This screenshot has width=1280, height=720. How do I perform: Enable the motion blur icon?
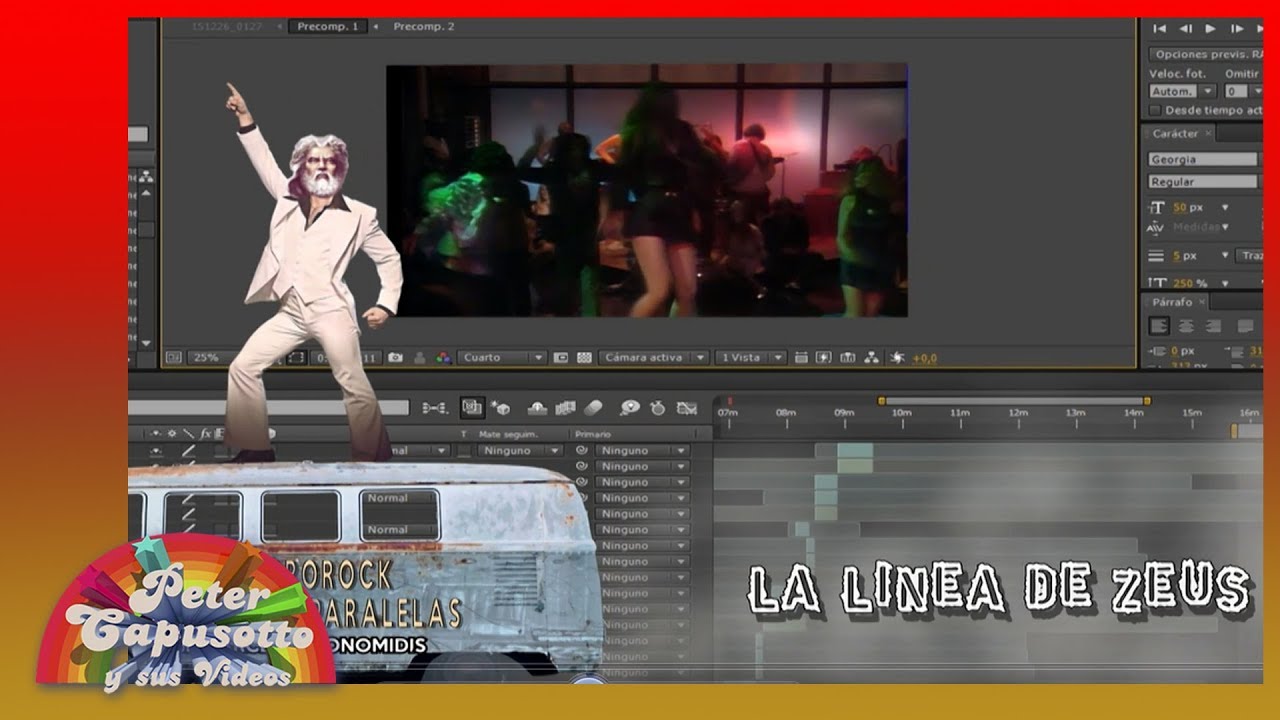[593, 407]
